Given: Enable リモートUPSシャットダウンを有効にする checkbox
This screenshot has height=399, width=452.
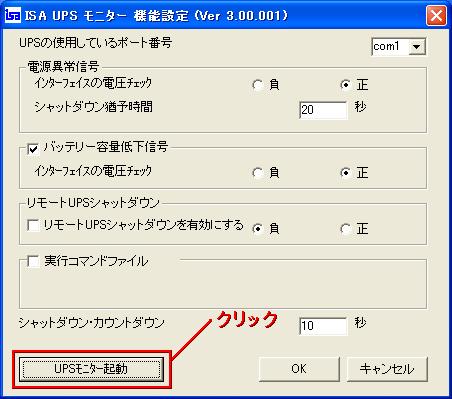Looking at the screenshot, I should [33, 225].
